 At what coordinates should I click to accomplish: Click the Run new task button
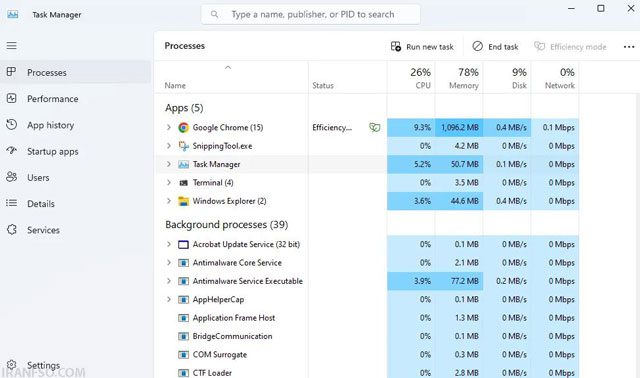(422, 47)
